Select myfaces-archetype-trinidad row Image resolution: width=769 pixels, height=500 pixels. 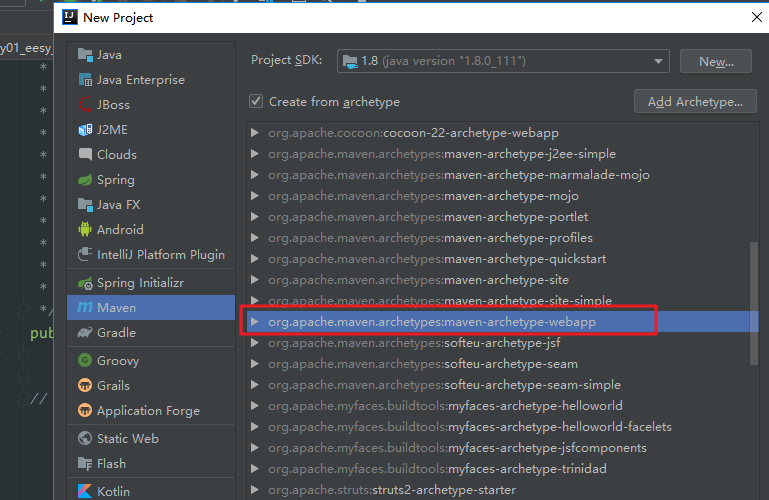click(x=502, y=469)
